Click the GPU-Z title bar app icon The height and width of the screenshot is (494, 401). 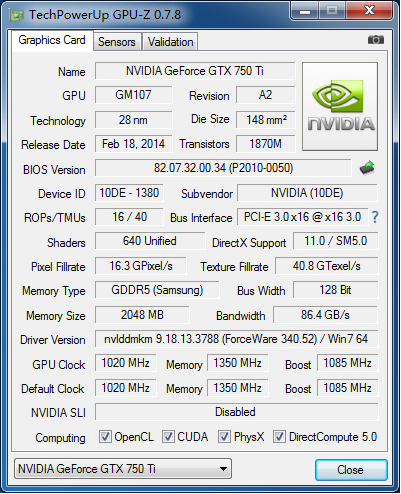coord(17,15)
